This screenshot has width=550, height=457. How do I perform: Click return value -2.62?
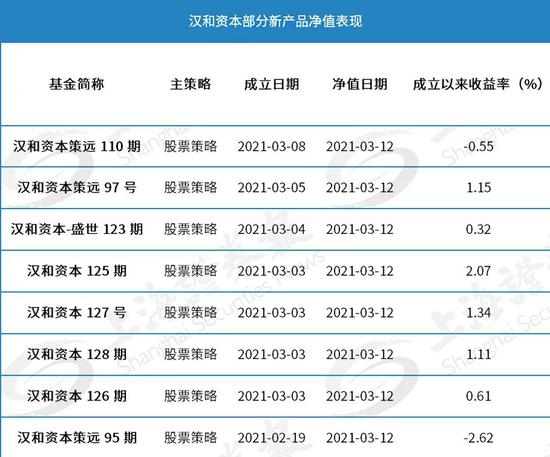[478, 438]
